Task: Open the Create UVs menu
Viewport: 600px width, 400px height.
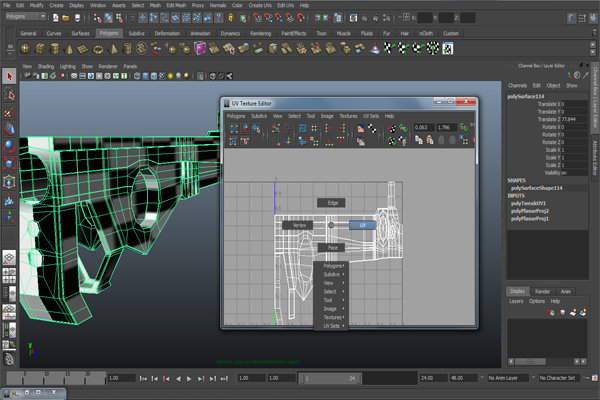Action: [260, 5]
